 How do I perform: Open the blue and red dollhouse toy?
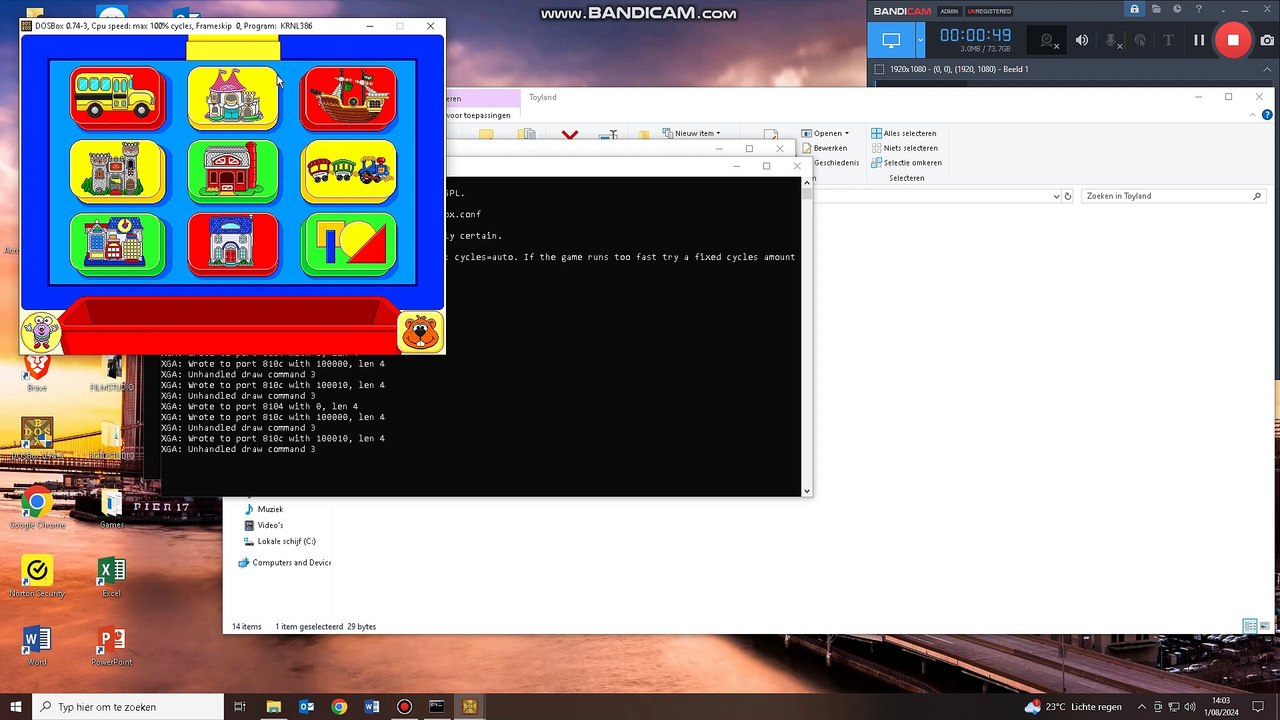tap(233, 243)
